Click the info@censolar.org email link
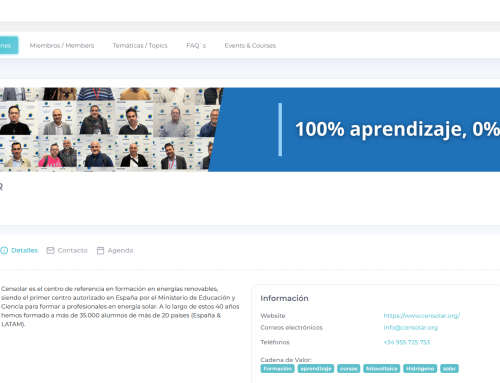This screenshot has width=500, height=383. (x=410, y=328)
